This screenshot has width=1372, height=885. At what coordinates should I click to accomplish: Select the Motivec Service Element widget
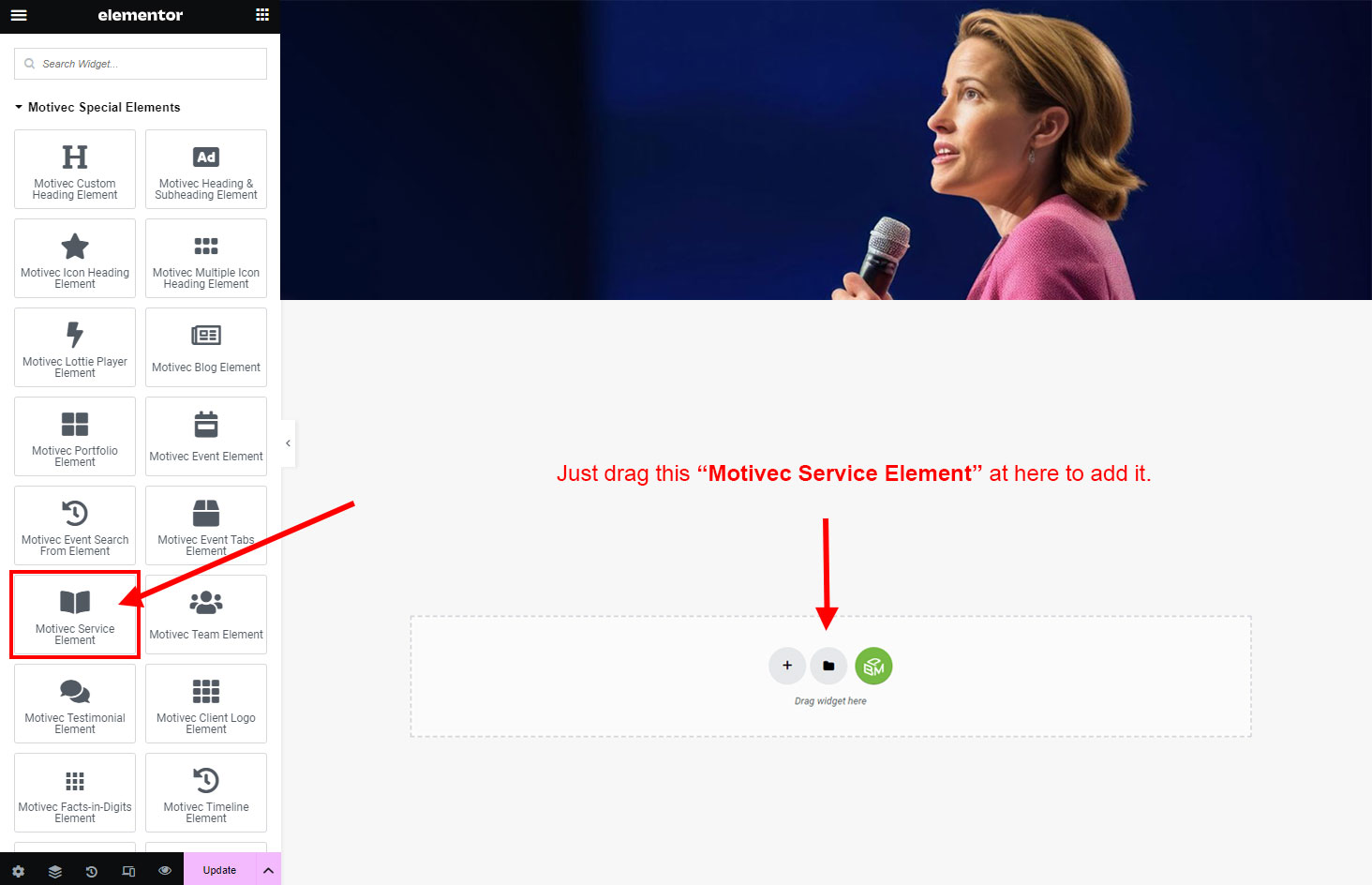point(75,615)
